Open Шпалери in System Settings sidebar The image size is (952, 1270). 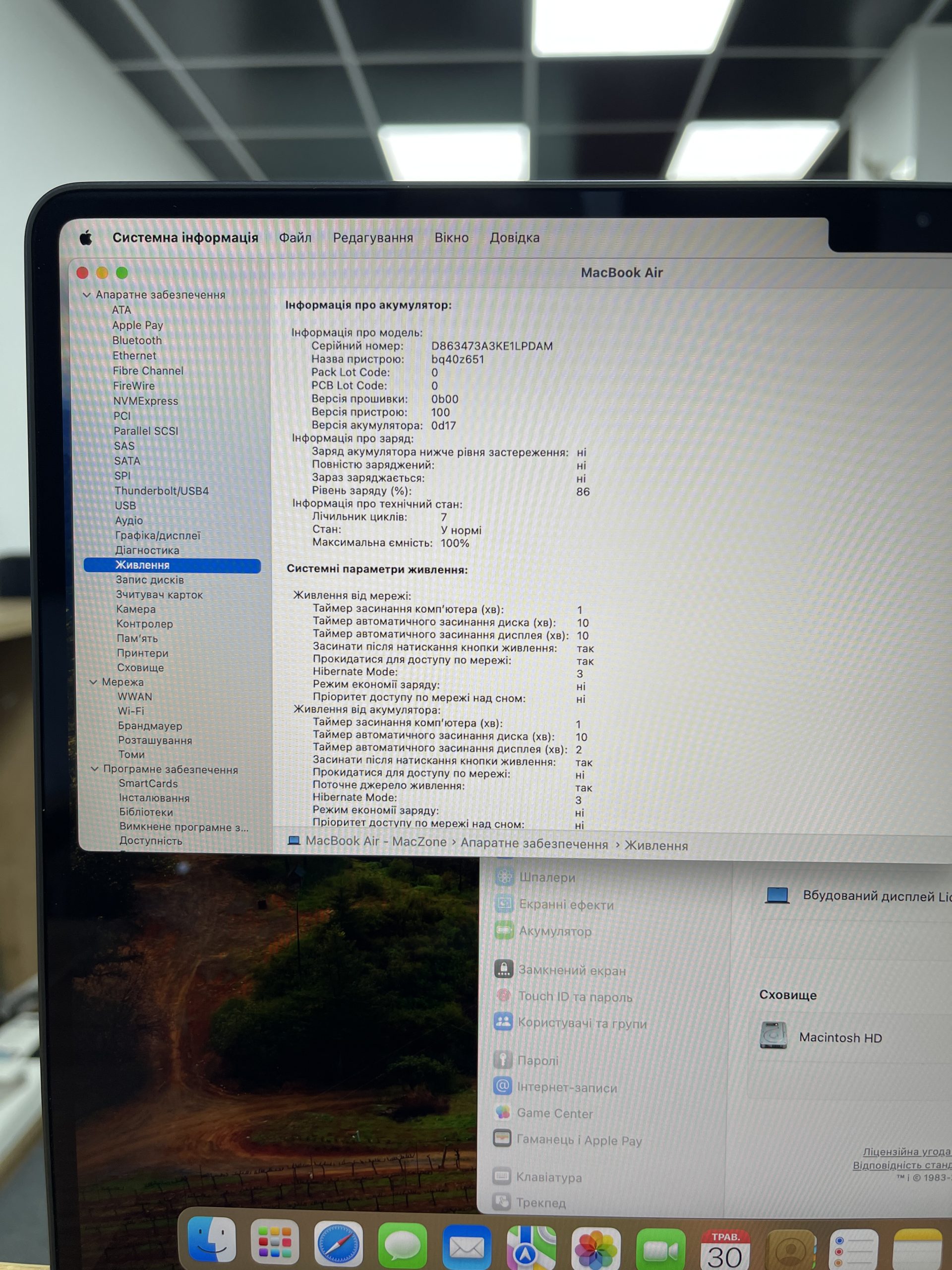pyautogui.click(x=535, y=877)
